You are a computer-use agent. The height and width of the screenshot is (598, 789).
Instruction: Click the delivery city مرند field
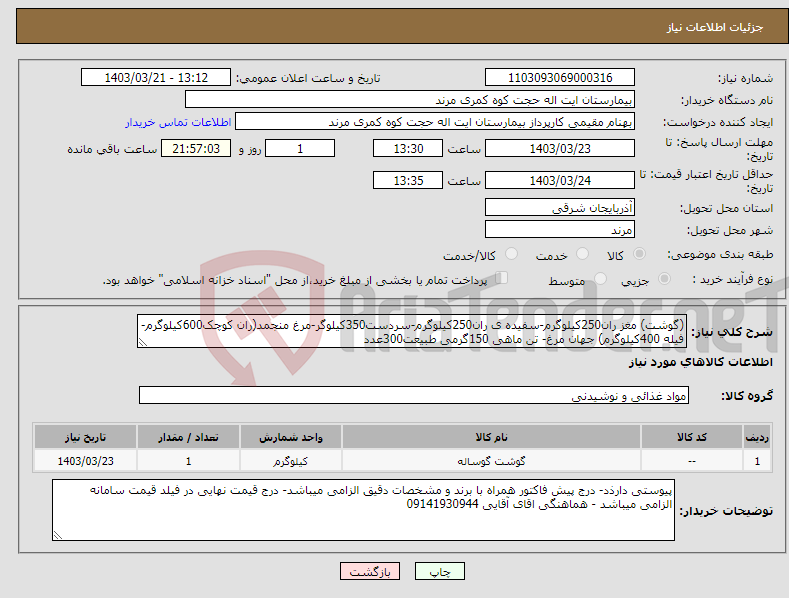point(560,230)
